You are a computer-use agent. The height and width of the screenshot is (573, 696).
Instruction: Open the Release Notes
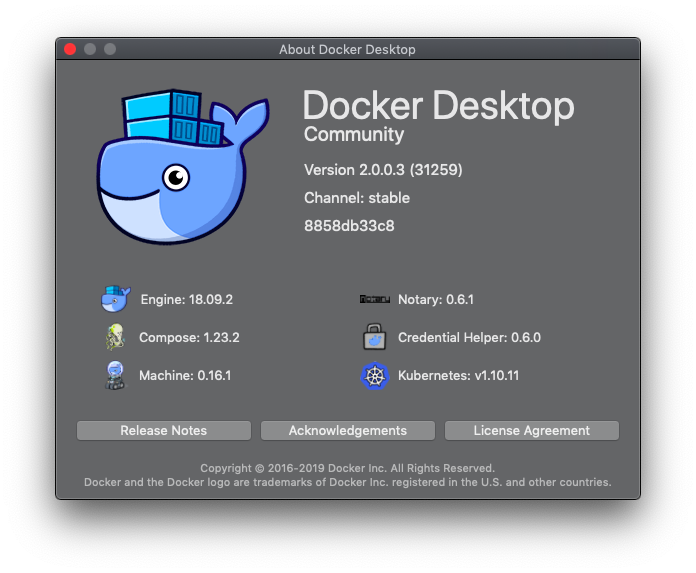[164, 431]
